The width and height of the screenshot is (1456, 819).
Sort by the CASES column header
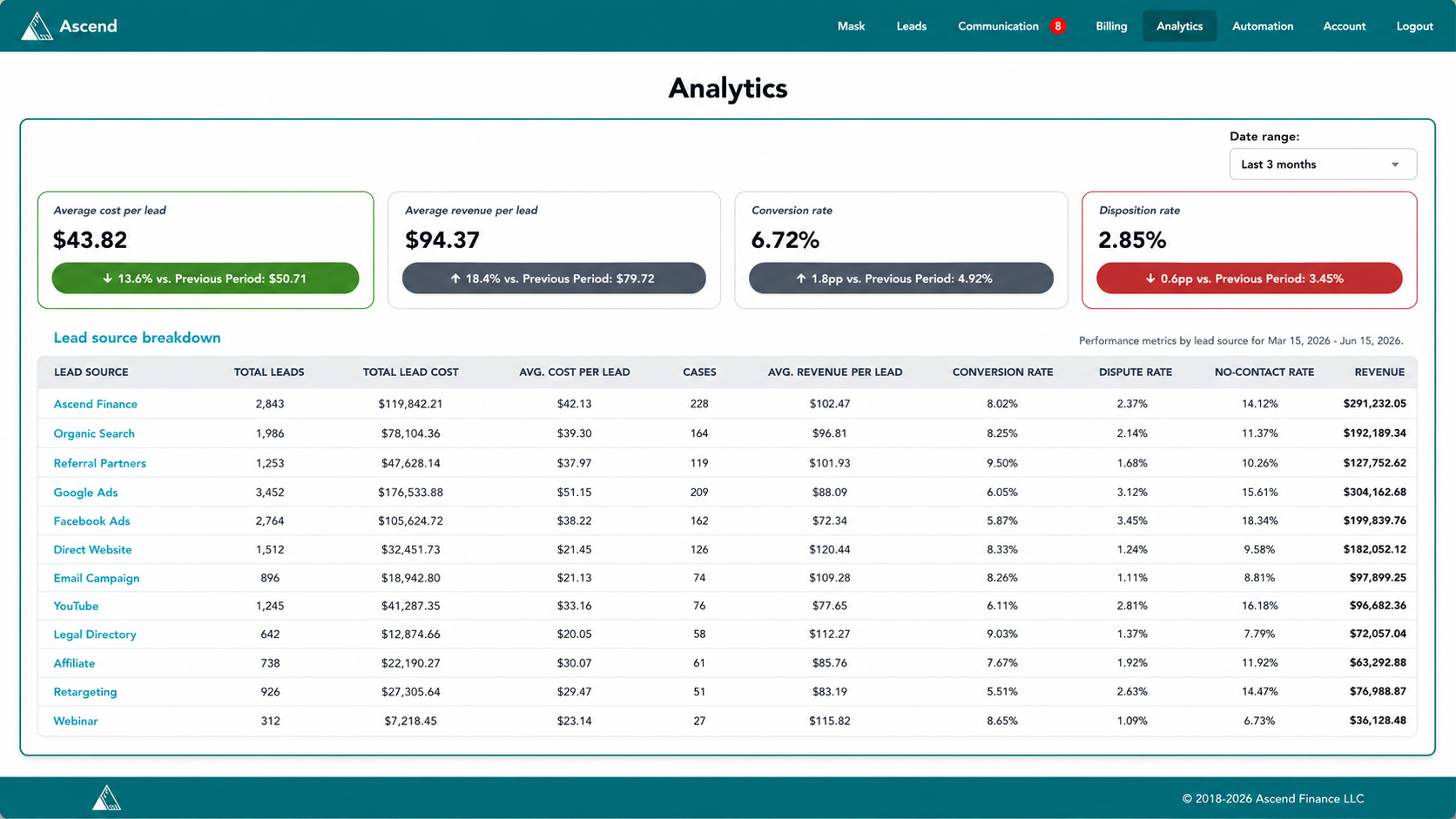click(x=699, y=373)
